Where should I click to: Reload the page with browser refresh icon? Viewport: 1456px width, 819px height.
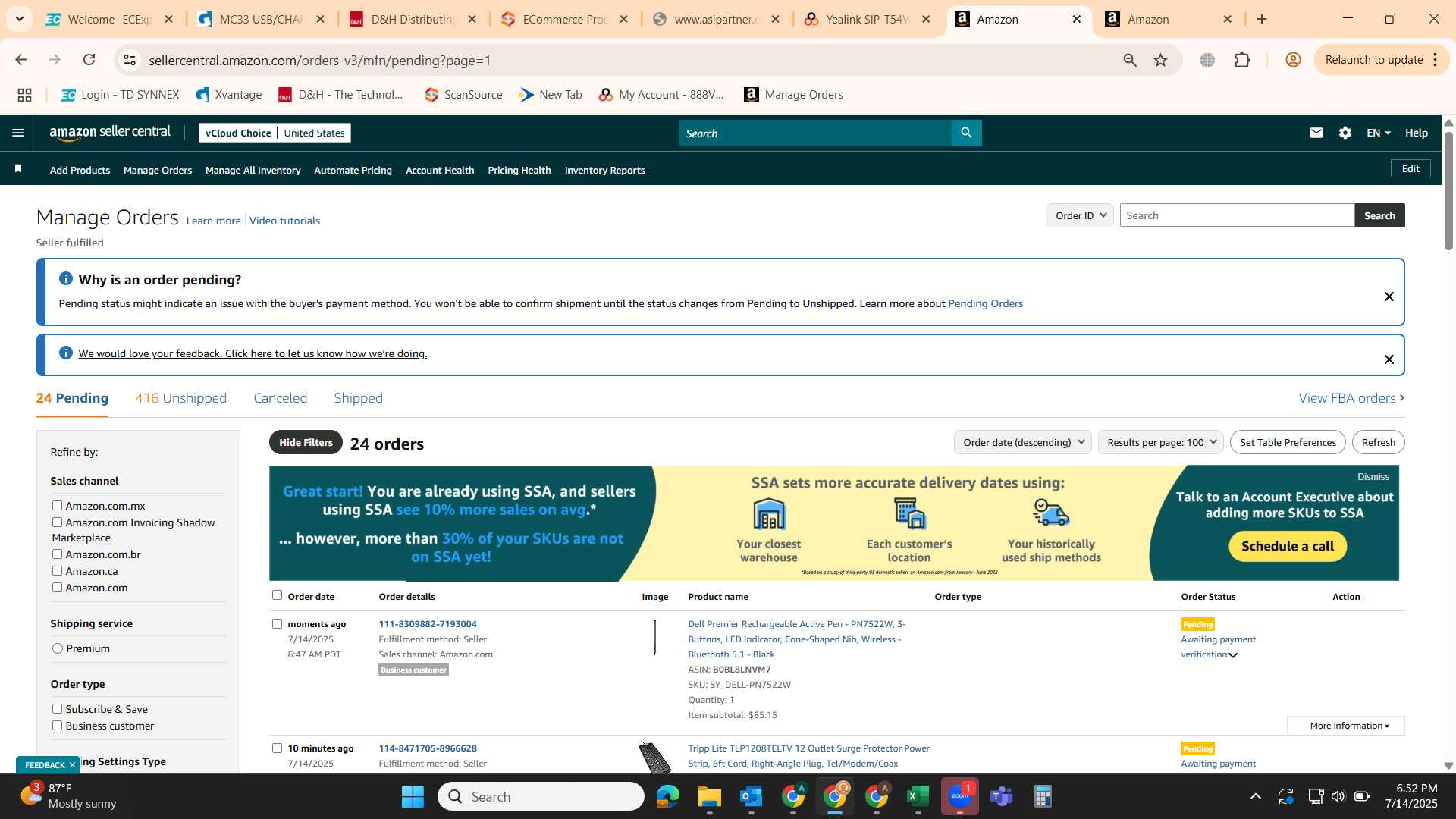89,60
